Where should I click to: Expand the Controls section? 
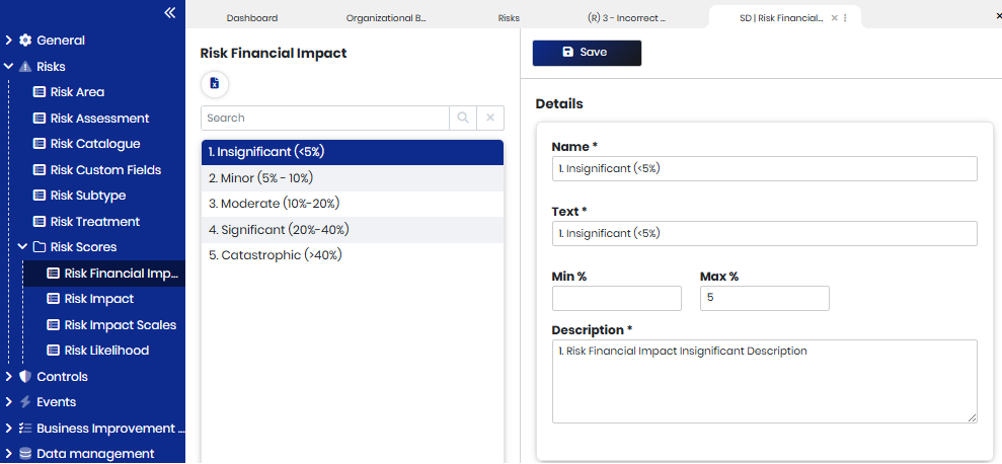(9, 377)
